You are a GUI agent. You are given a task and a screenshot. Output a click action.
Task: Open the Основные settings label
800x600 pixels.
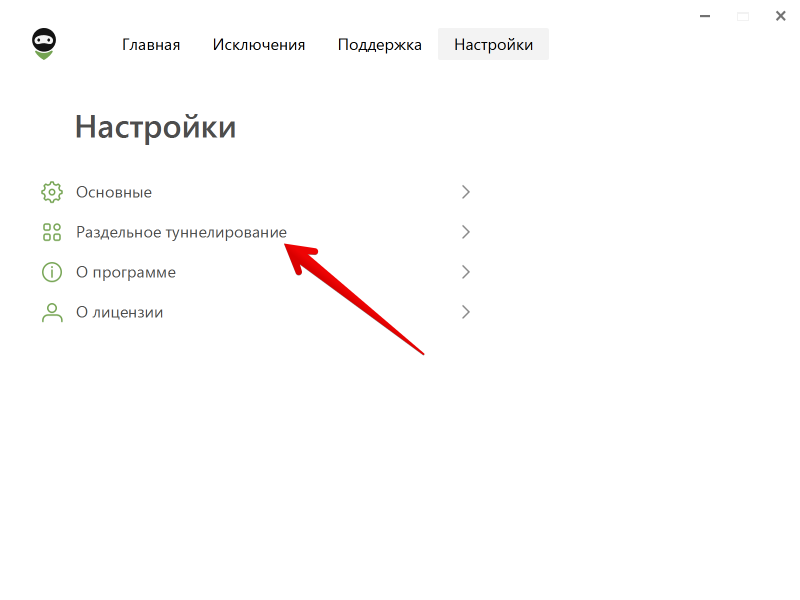(x=114, y=192)
